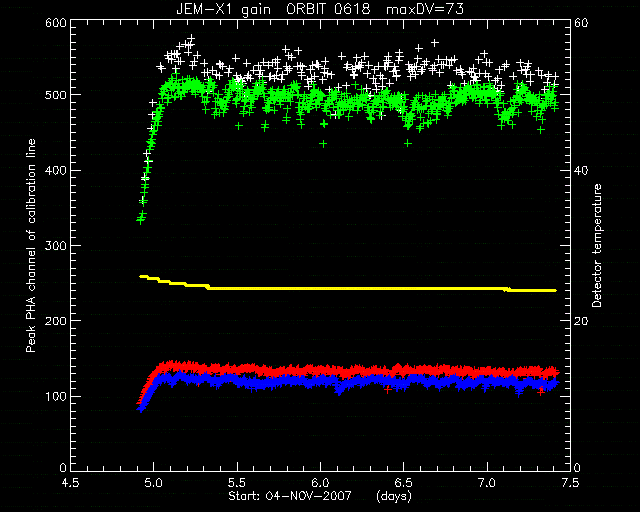
Task: Click the maxDV=73 label
Action: click(425, 9)
